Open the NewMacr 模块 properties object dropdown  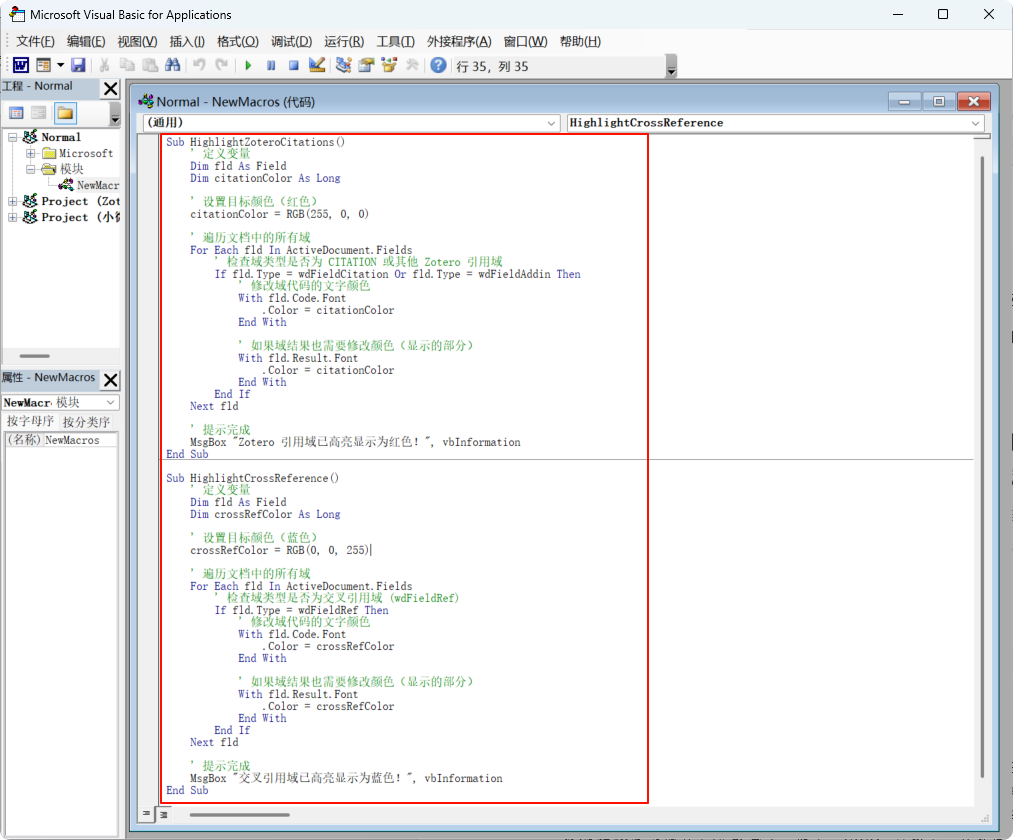tap(60, 403)
